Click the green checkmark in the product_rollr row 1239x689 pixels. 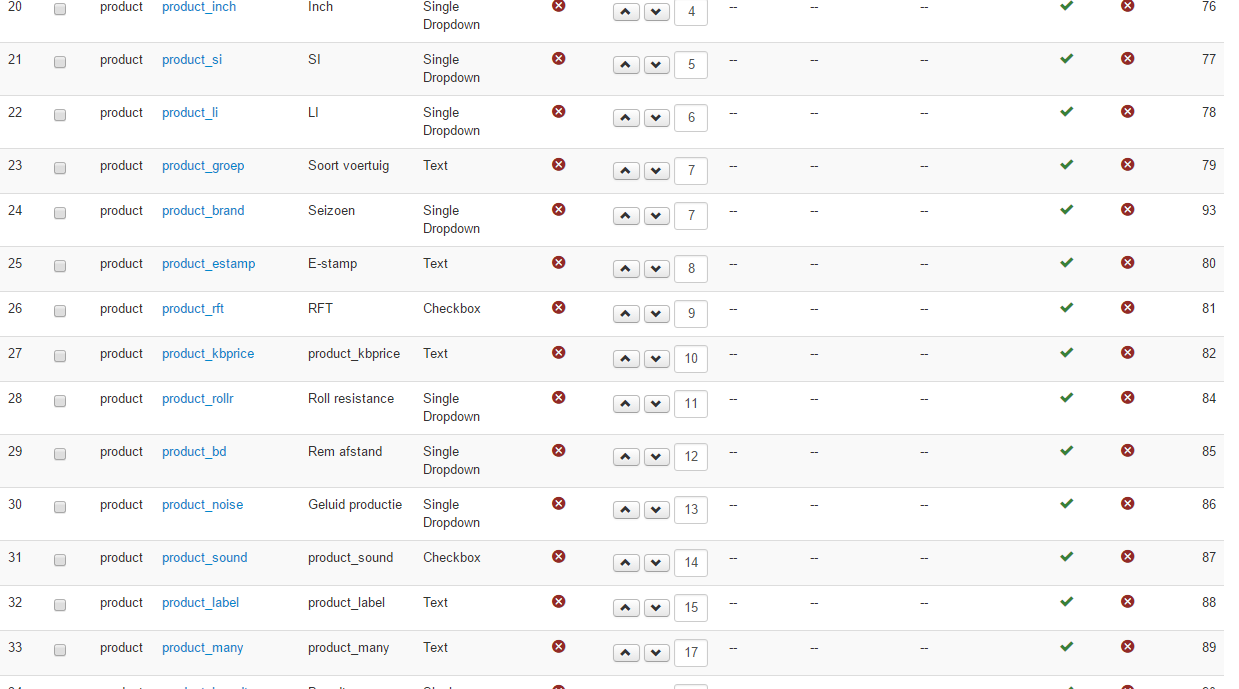coord(1067,398)
